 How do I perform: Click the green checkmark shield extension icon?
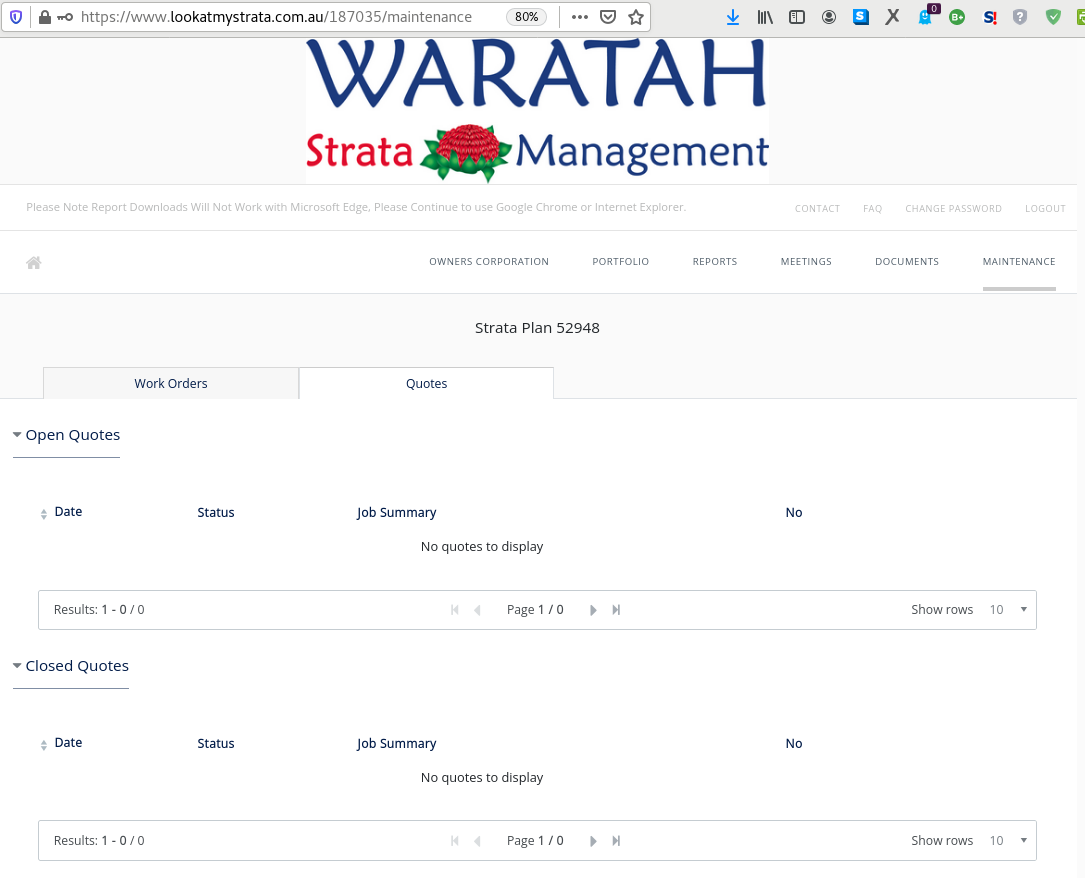1053,17
